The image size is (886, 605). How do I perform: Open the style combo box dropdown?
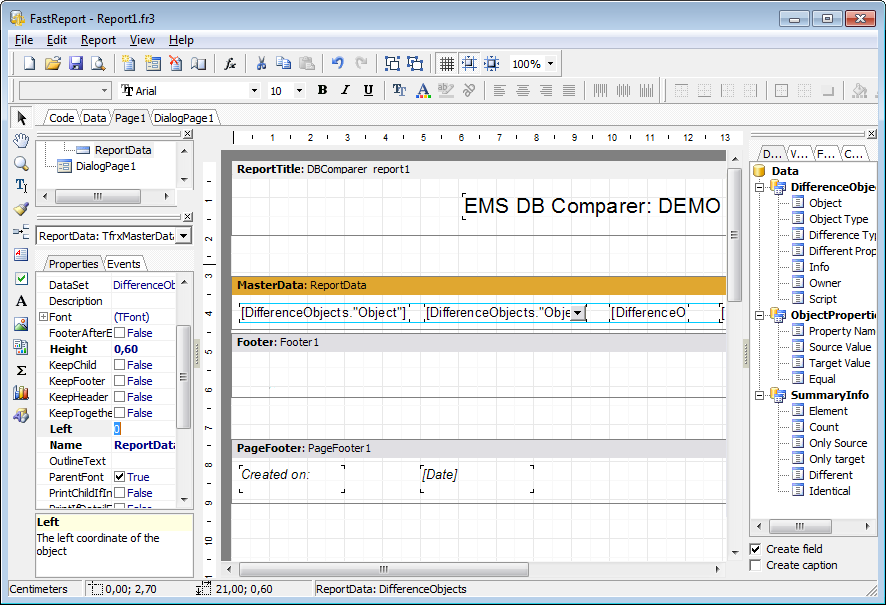(104, 90)
